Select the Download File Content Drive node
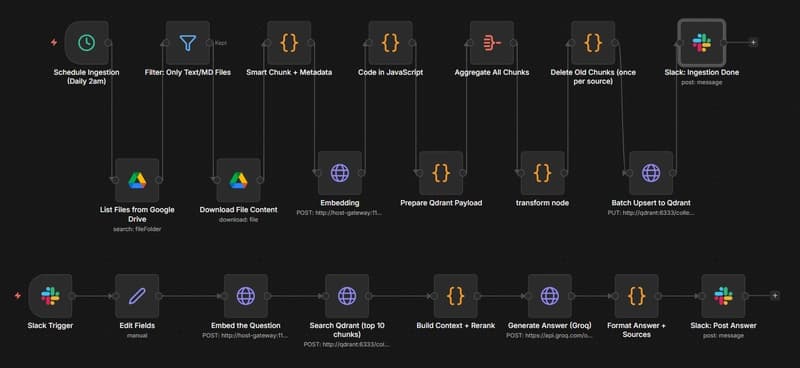This screenshot has width=800, height=368. tap(238, 180)
